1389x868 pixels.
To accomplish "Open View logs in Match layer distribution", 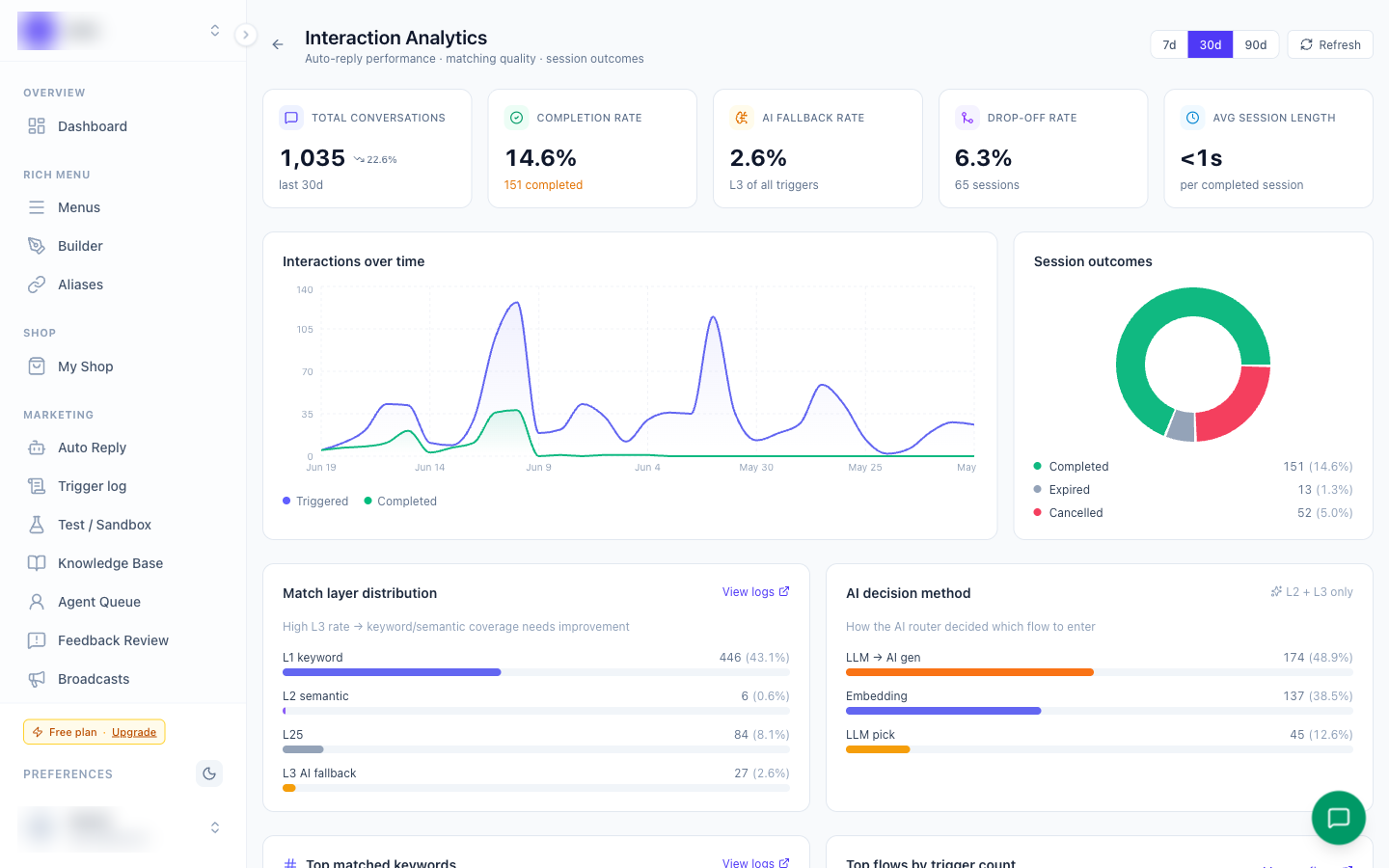I will [756, 592].
